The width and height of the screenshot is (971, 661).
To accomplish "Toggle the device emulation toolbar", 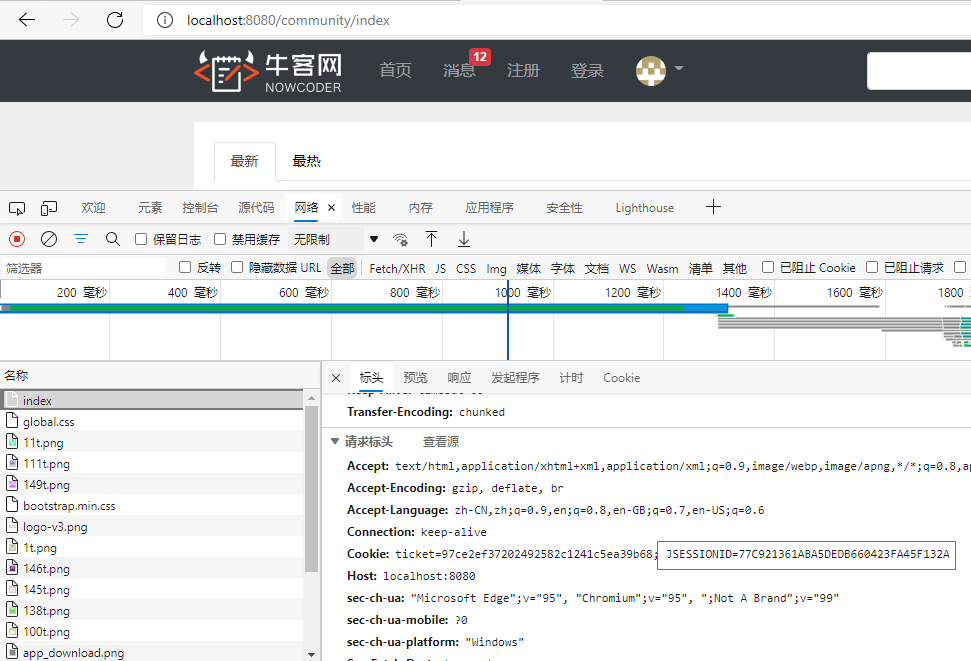I will [48, 207].
